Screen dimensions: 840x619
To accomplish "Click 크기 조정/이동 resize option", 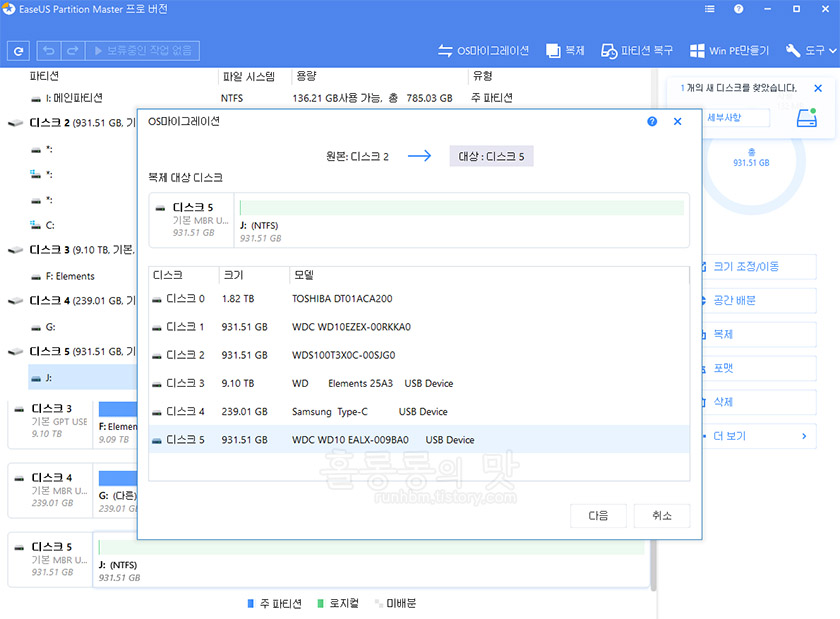I will pyautogui.click(x=759, y=266).
